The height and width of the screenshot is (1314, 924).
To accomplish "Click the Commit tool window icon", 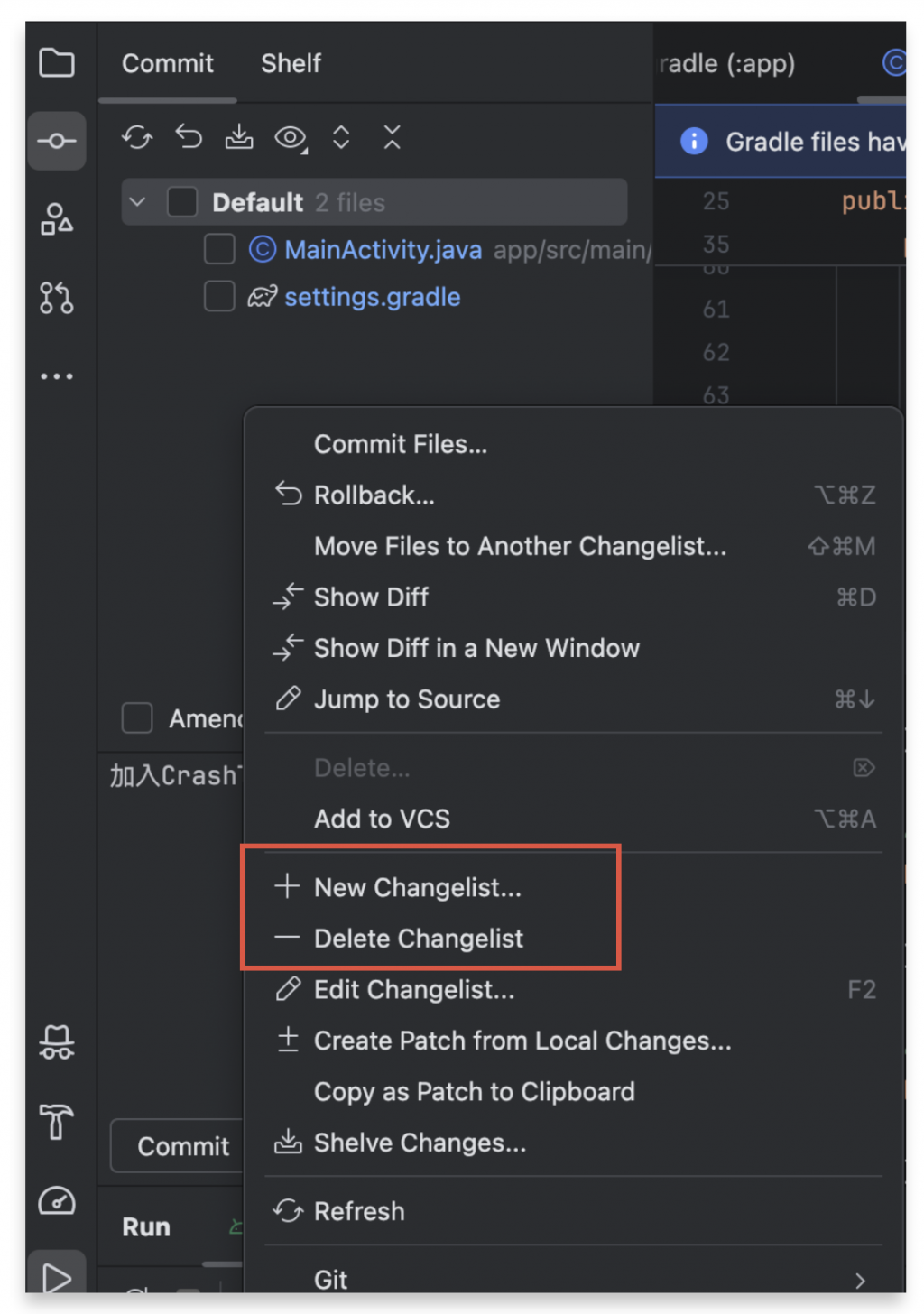I will coord(56,141).
